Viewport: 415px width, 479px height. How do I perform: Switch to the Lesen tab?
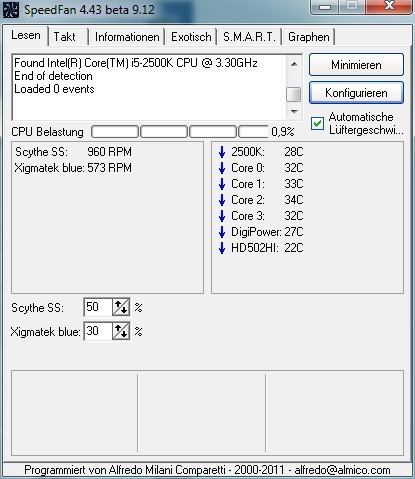[26, 35]
